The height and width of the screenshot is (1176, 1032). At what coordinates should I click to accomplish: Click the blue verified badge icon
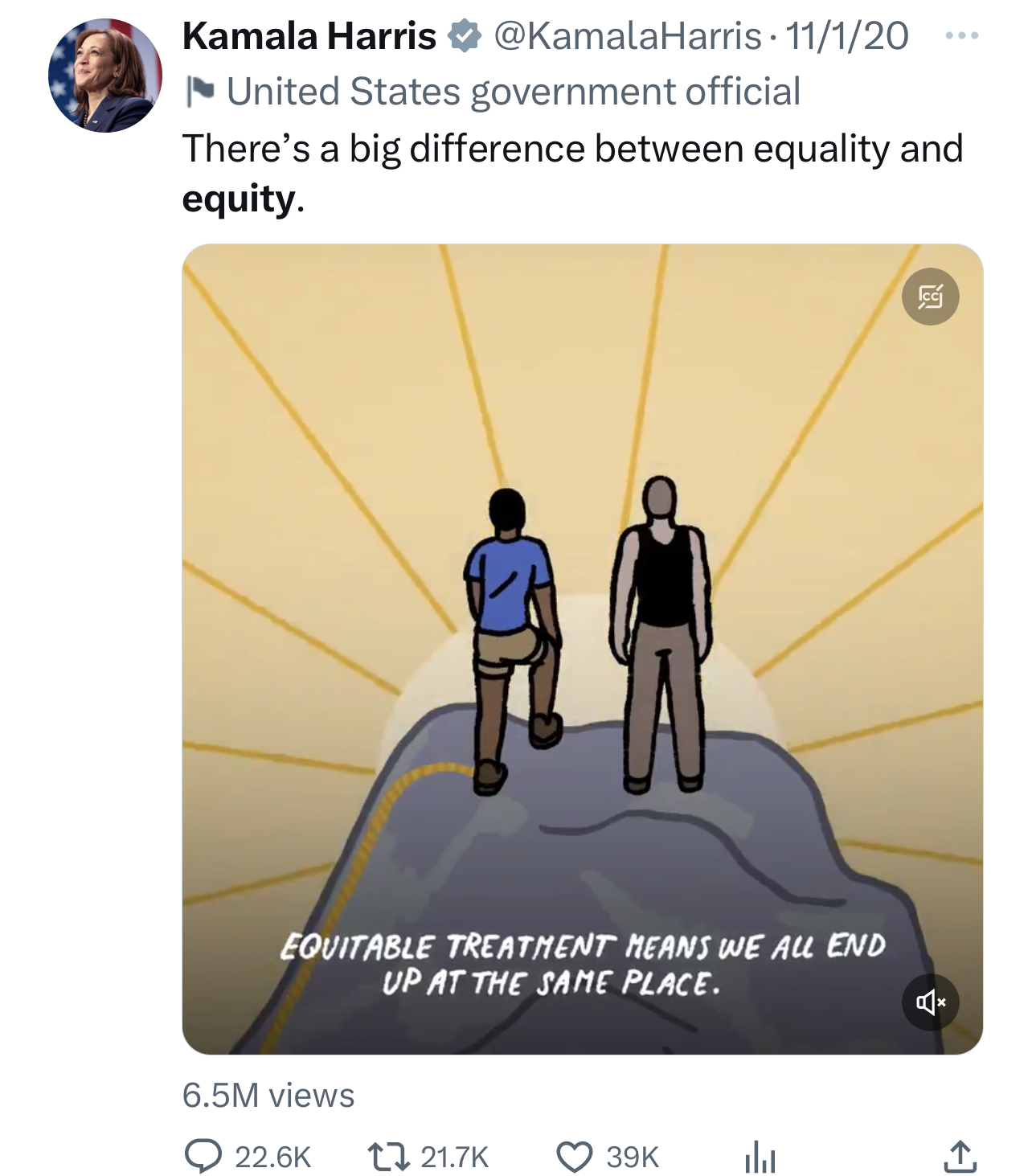464,36
